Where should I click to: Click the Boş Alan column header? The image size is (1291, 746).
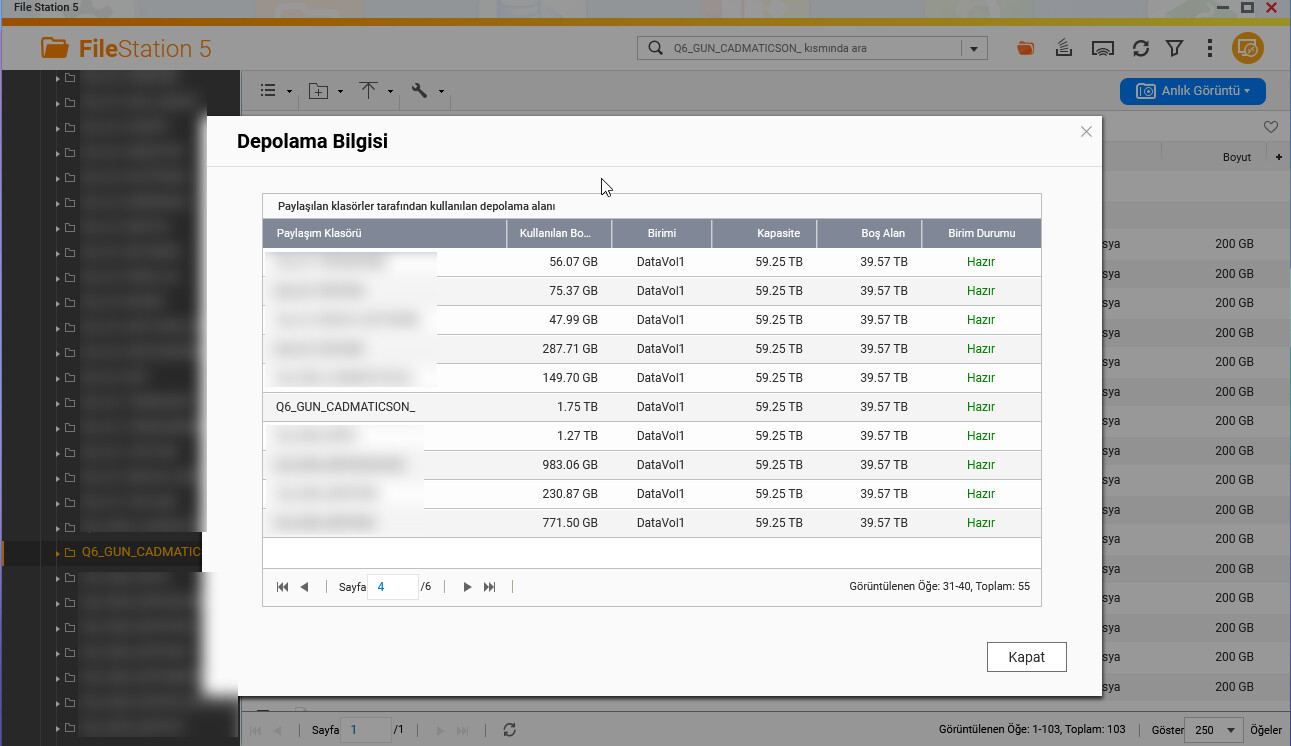869,233
